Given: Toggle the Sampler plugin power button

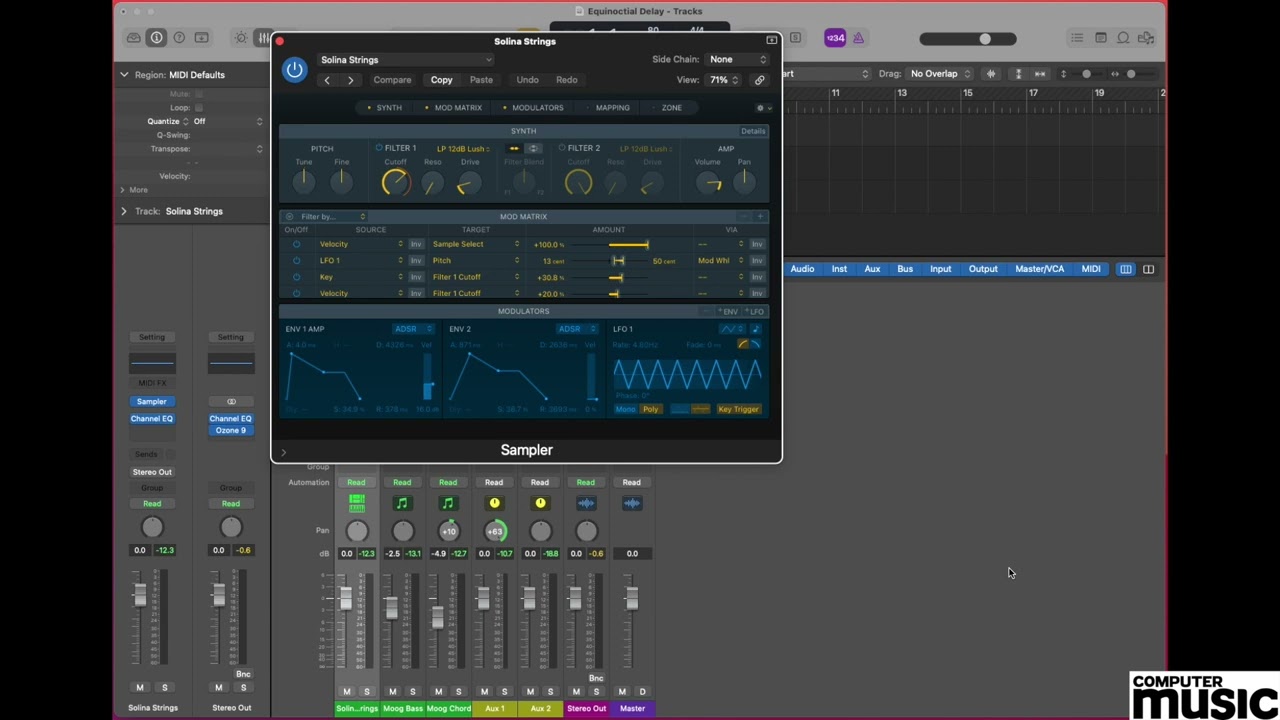Looking at the screenshot, I should 294,69.
